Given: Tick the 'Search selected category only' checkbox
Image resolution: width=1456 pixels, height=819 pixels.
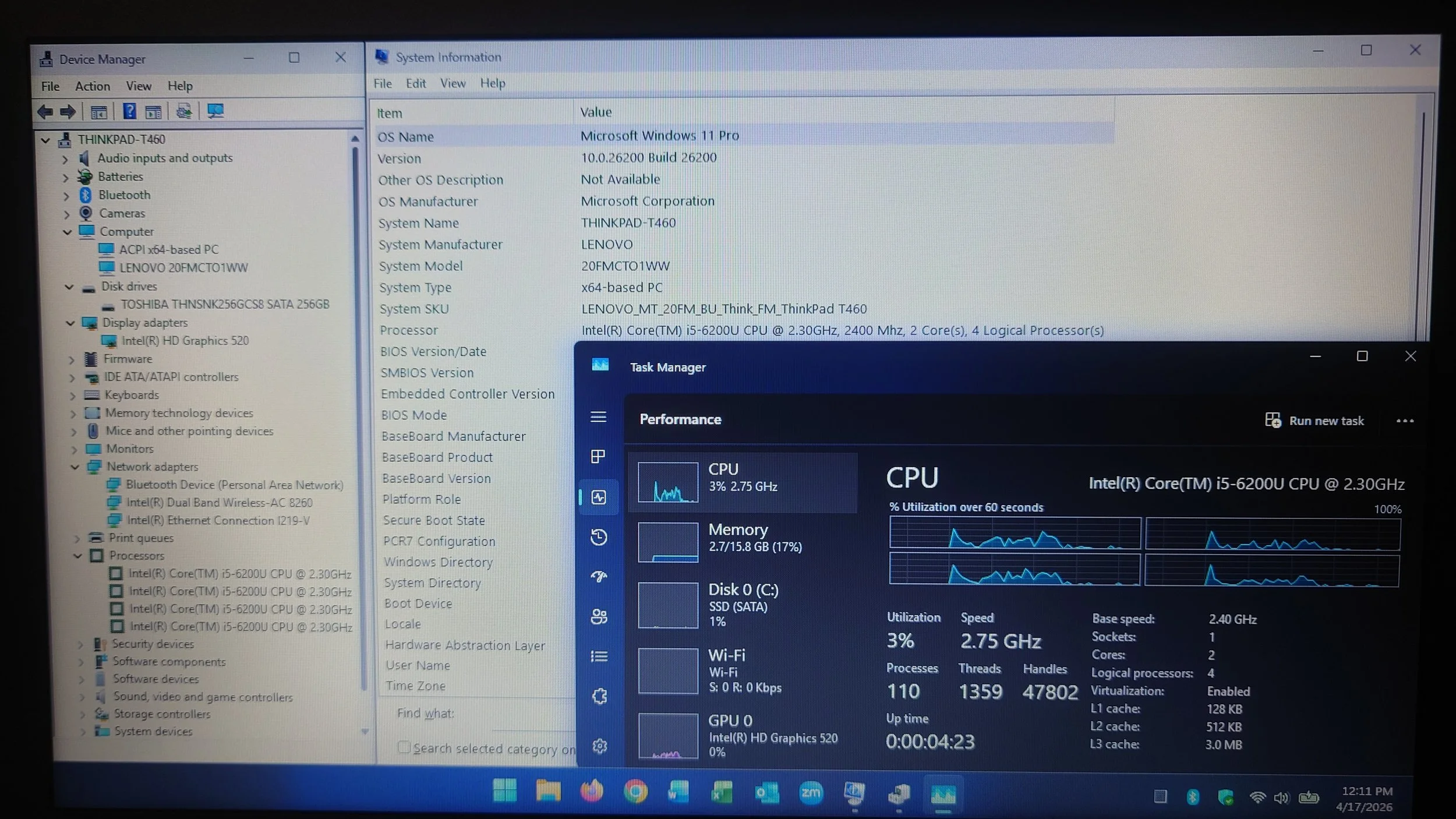Looking at the screenshot, I should pos(404,747).
